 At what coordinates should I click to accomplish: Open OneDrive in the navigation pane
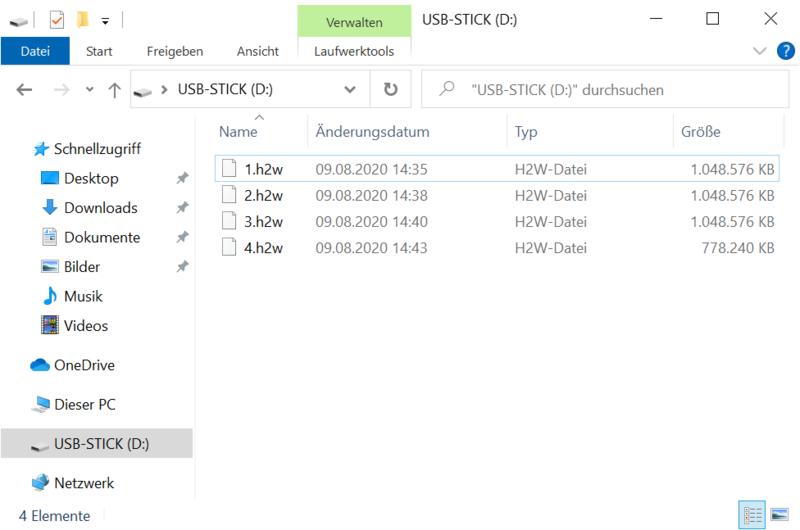pos(84,365)
